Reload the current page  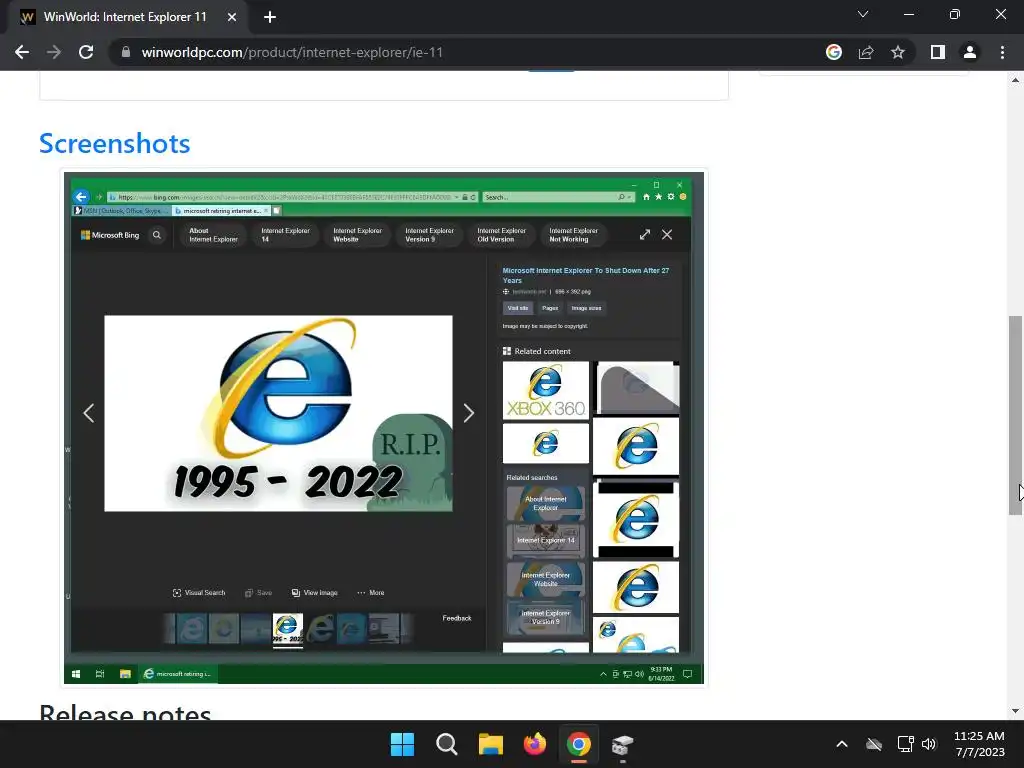tap(86, 52)
